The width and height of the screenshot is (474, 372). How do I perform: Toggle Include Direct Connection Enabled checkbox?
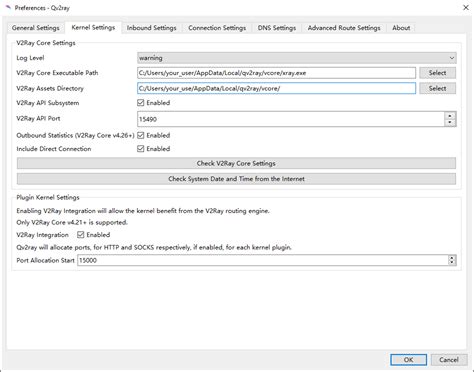coord(141,149)
